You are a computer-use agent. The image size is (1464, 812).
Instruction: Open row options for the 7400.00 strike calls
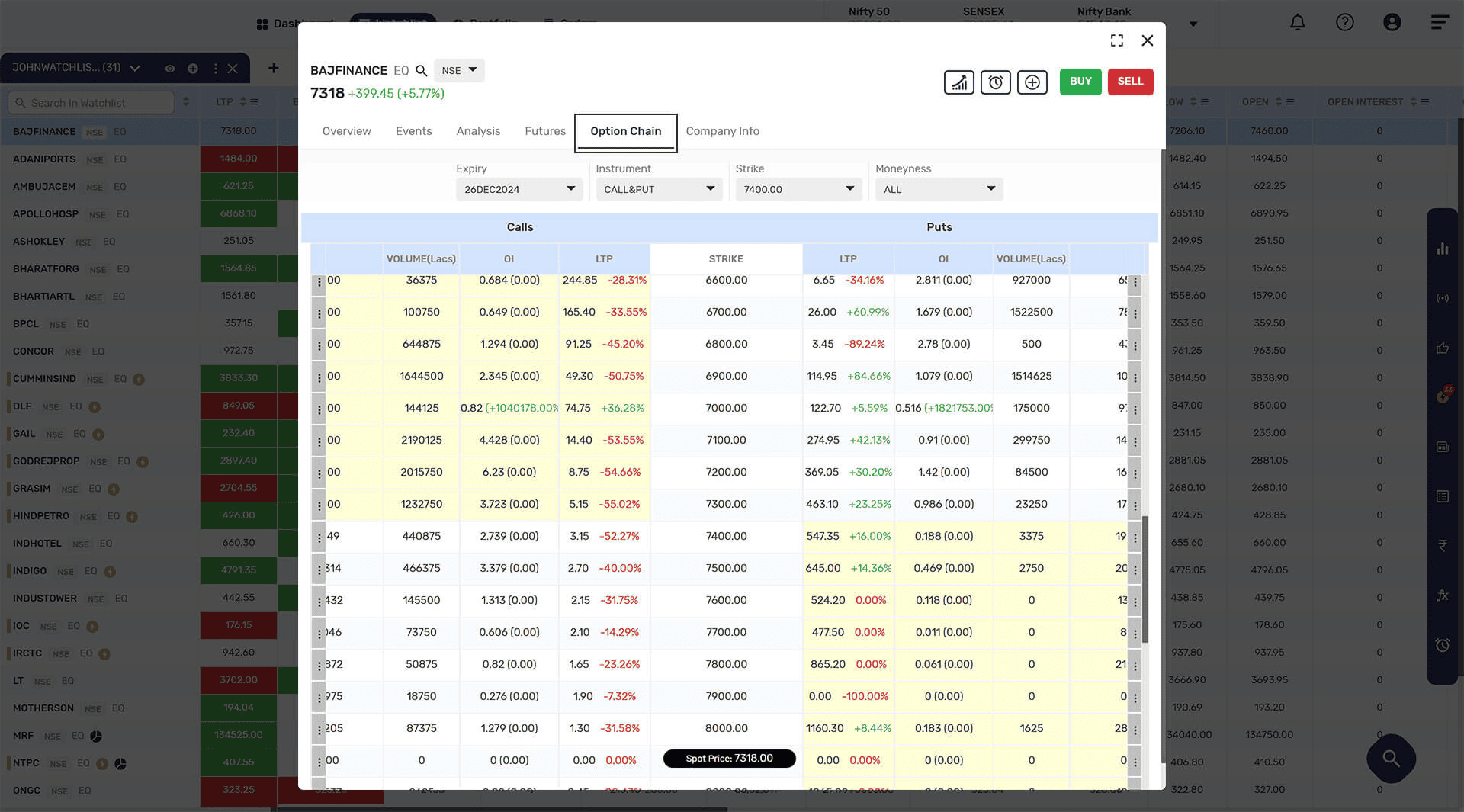click(x=319, y=538)
